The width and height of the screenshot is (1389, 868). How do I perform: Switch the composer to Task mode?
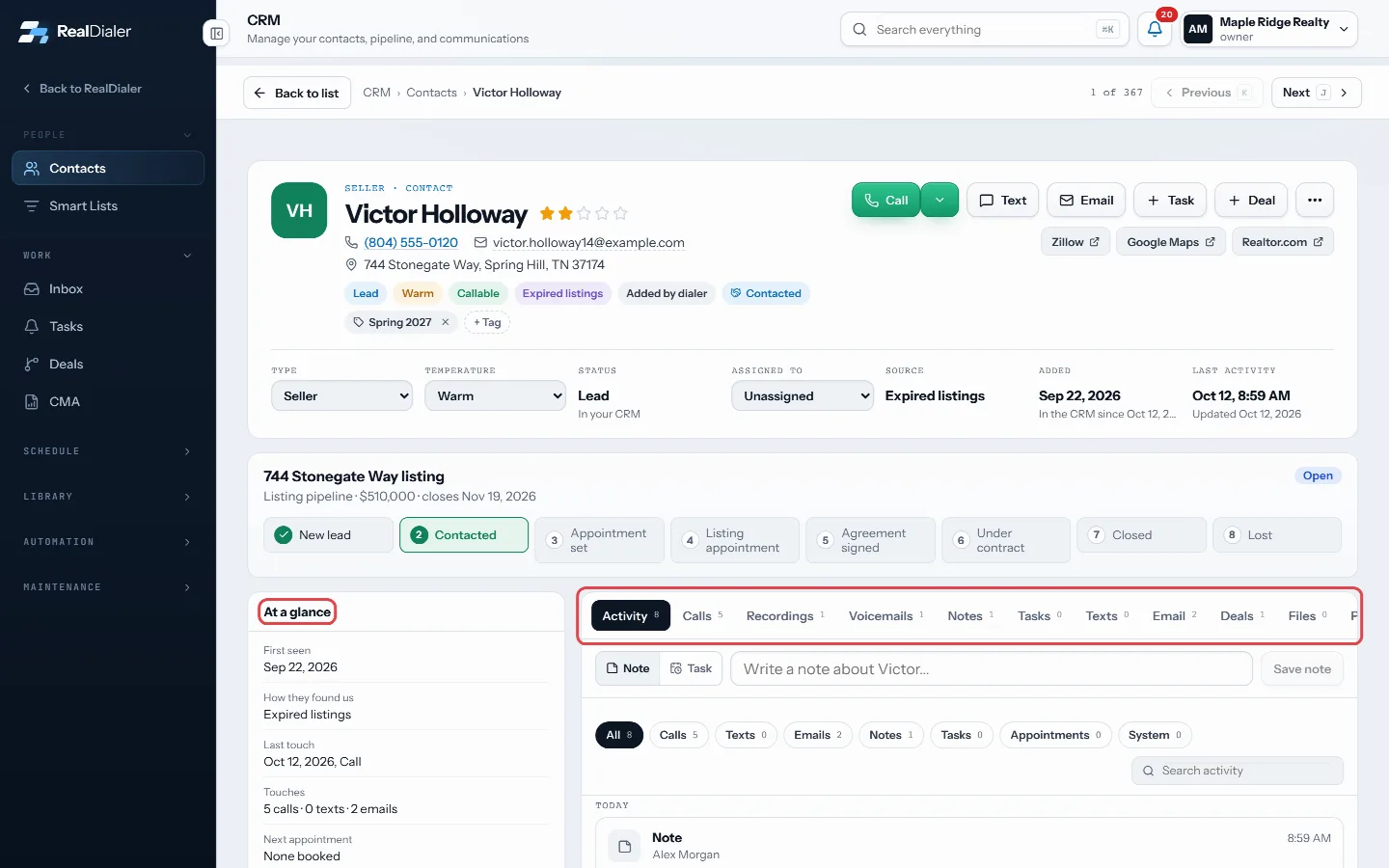coord(691,668)
